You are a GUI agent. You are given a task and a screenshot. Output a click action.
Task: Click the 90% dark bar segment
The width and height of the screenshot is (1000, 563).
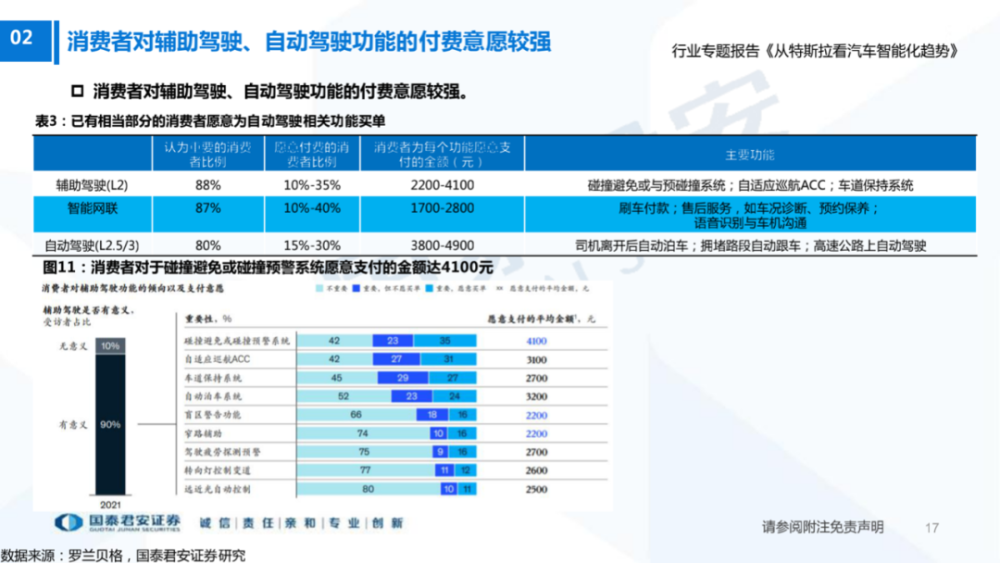pyautogui.click(x=110, y=425)
